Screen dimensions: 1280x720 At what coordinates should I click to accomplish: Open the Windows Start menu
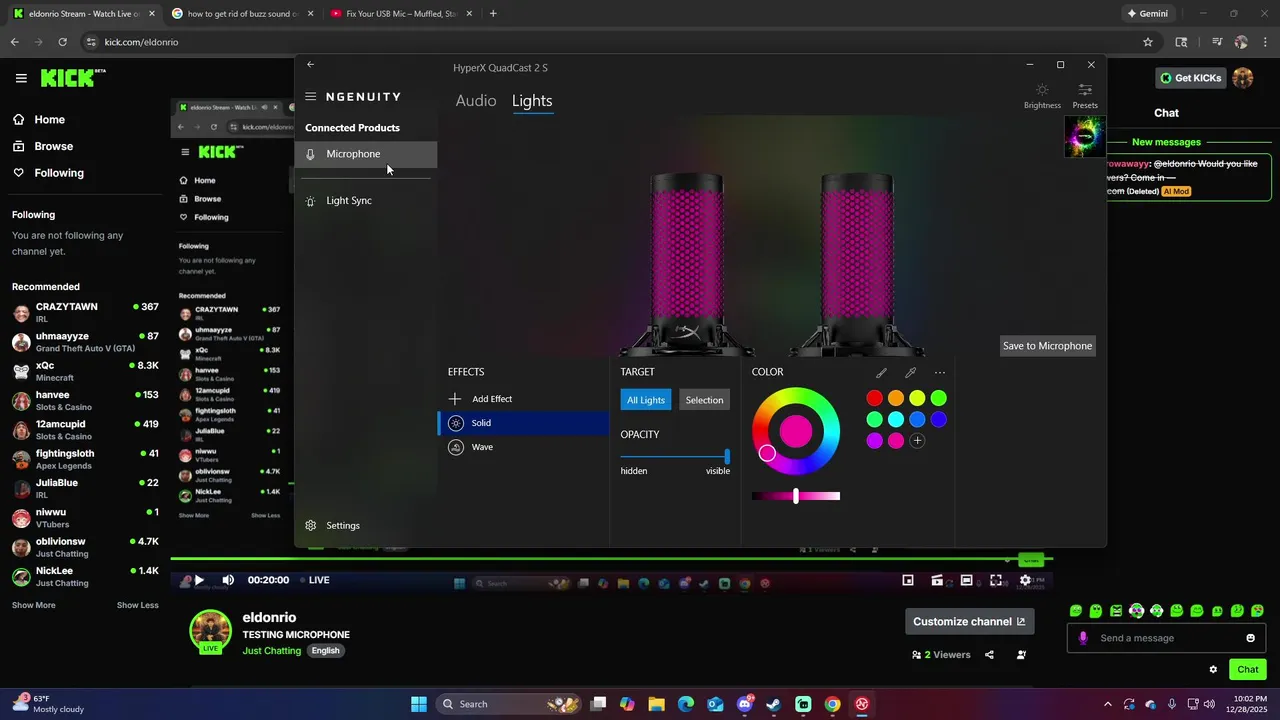419,704
